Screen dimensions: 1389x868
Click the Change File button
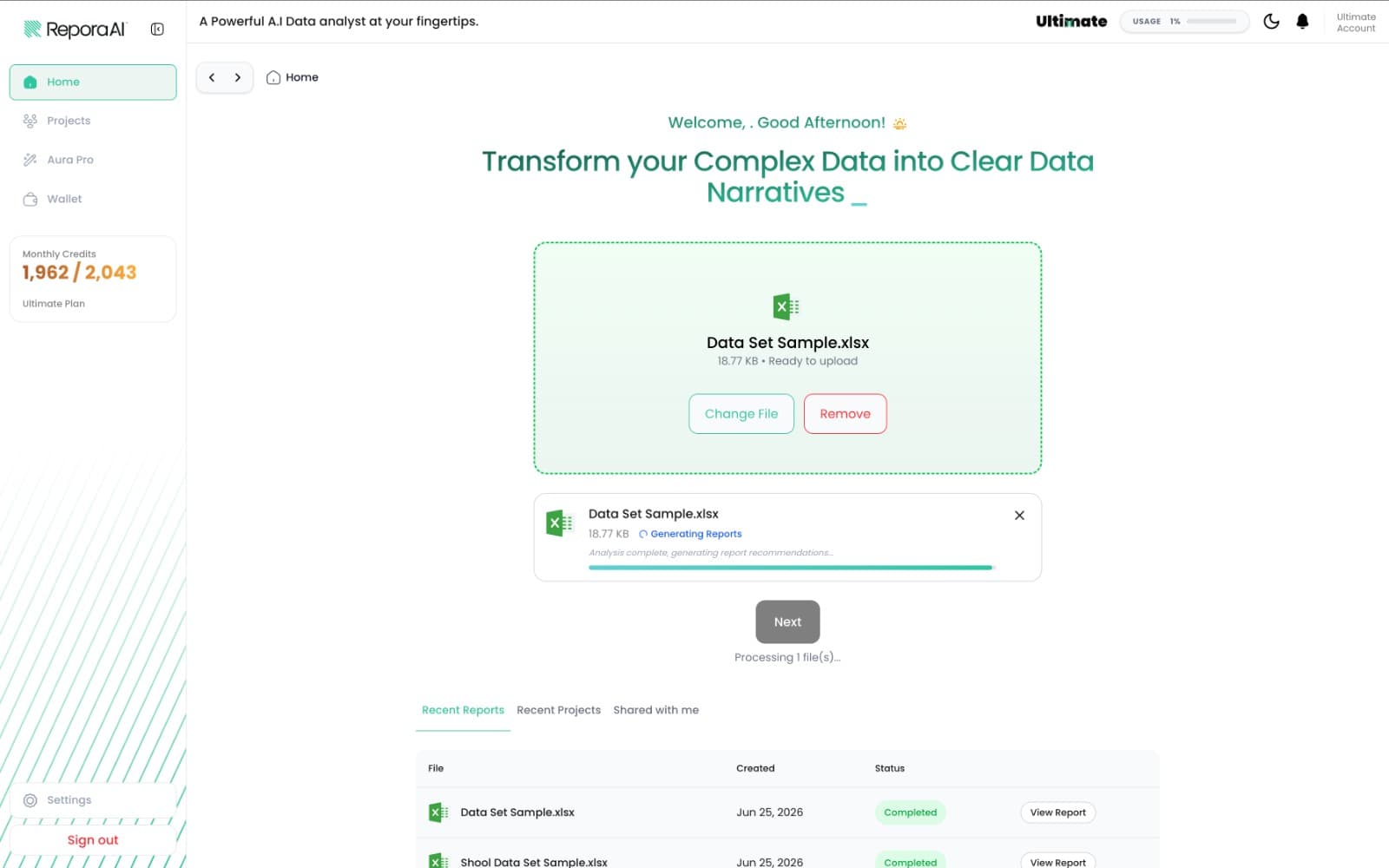tap(741, 414)
